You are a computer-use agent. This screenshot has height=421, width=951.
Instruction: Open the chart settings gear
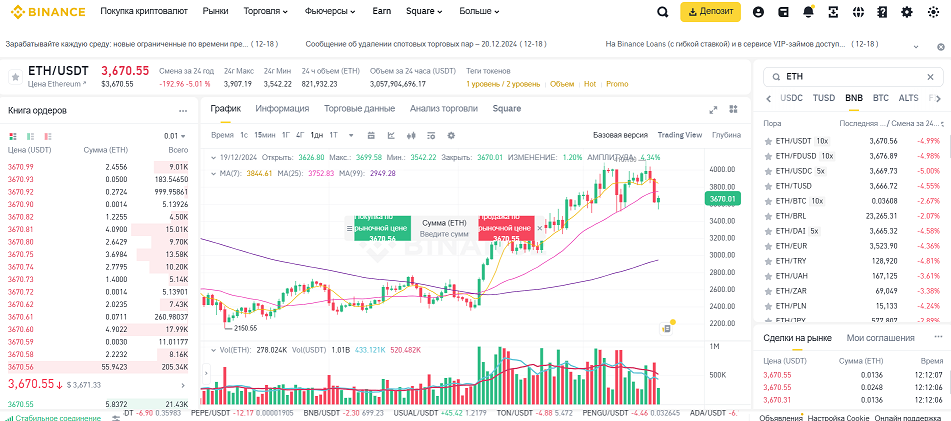[x=451, y=135]
